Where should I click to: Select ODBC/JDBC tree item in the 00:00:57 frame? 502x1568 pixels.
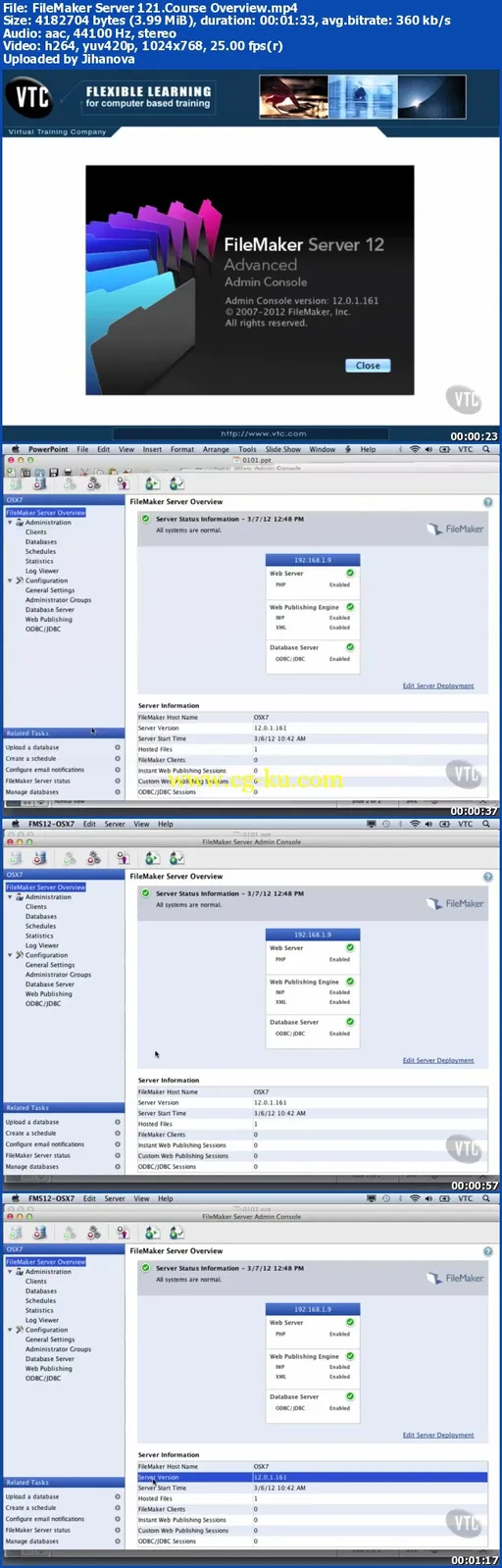tap(43, 1003)
